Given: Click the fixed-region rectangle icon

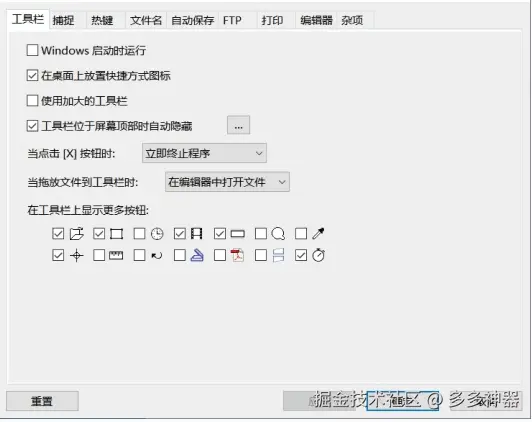Looking at the screenshot, I should click(x=116, y=234).
